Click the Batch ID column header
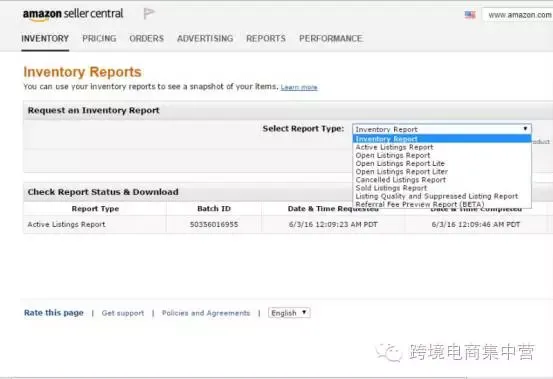Viewport: 553px width, 379px height. click(214, 209)
